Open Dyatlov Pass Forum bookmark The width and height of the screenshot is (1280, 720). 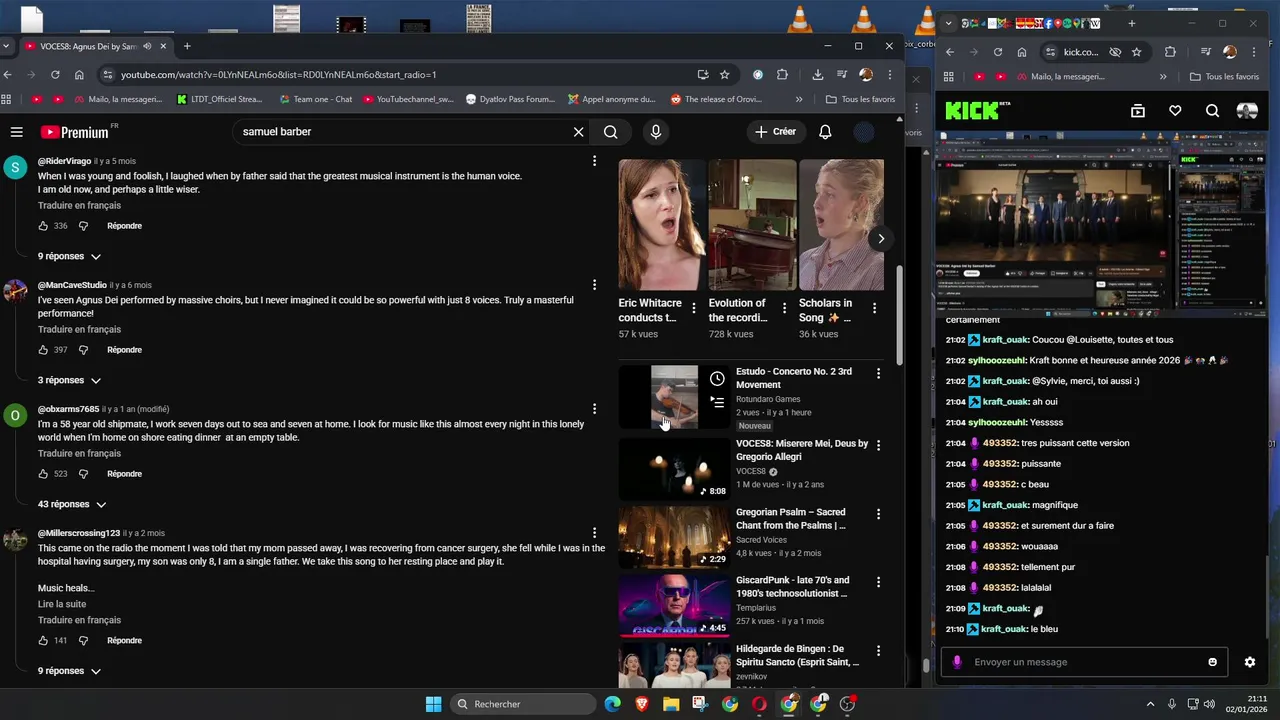pyautogui.click(x=510, y=99)
